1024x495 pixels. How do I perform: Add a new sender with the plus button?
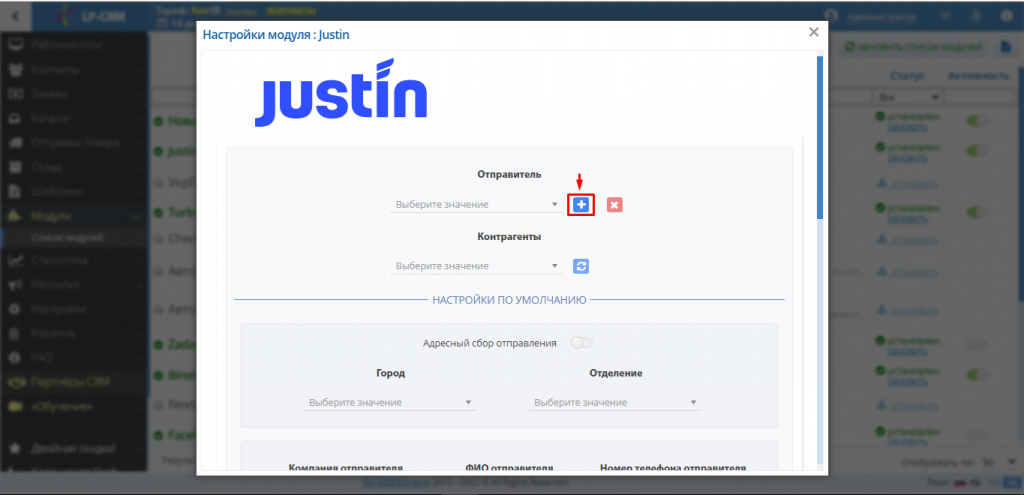[581, 205]
